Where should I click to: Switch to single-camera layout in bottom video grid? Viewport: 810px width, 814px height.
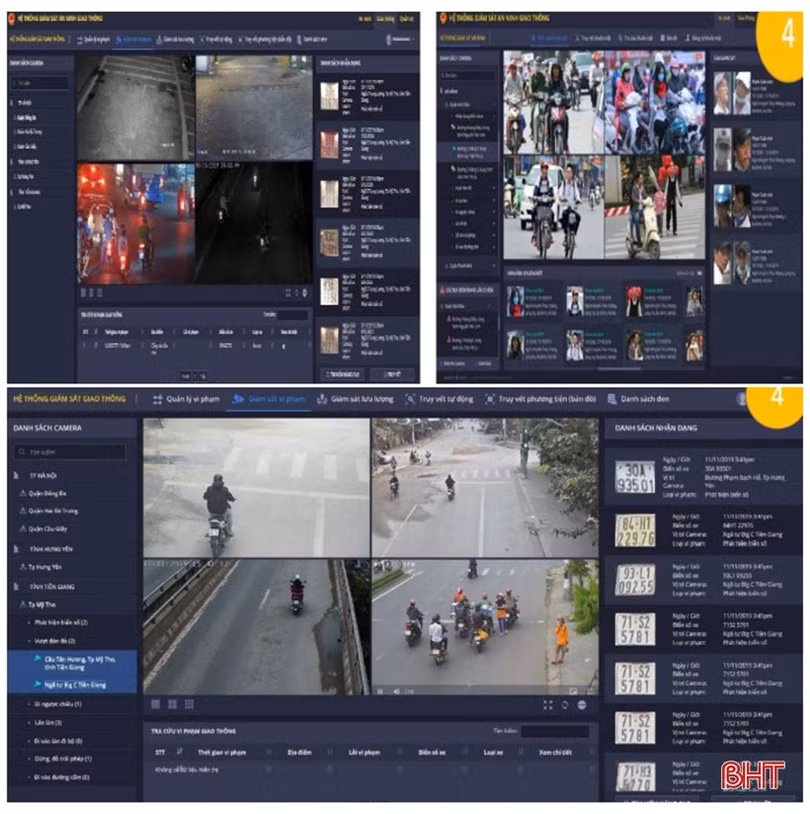[154, 704]
